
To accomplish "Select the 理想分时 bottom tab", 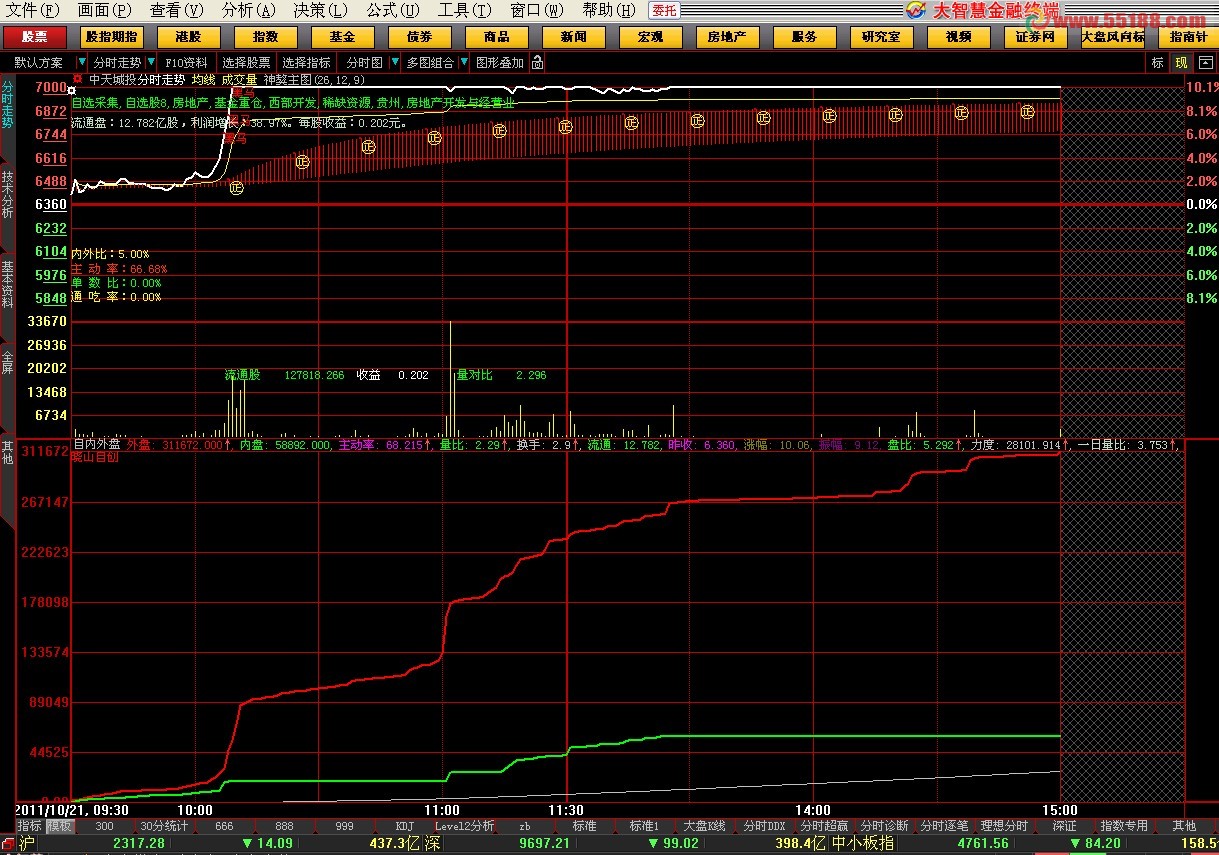I will [x=1004, y=826].
